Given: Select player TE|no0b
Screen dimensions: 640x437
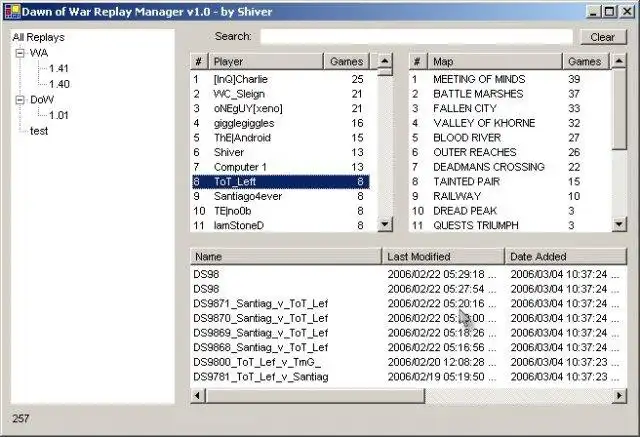Looking at the screenshot, I should point(281,211).
